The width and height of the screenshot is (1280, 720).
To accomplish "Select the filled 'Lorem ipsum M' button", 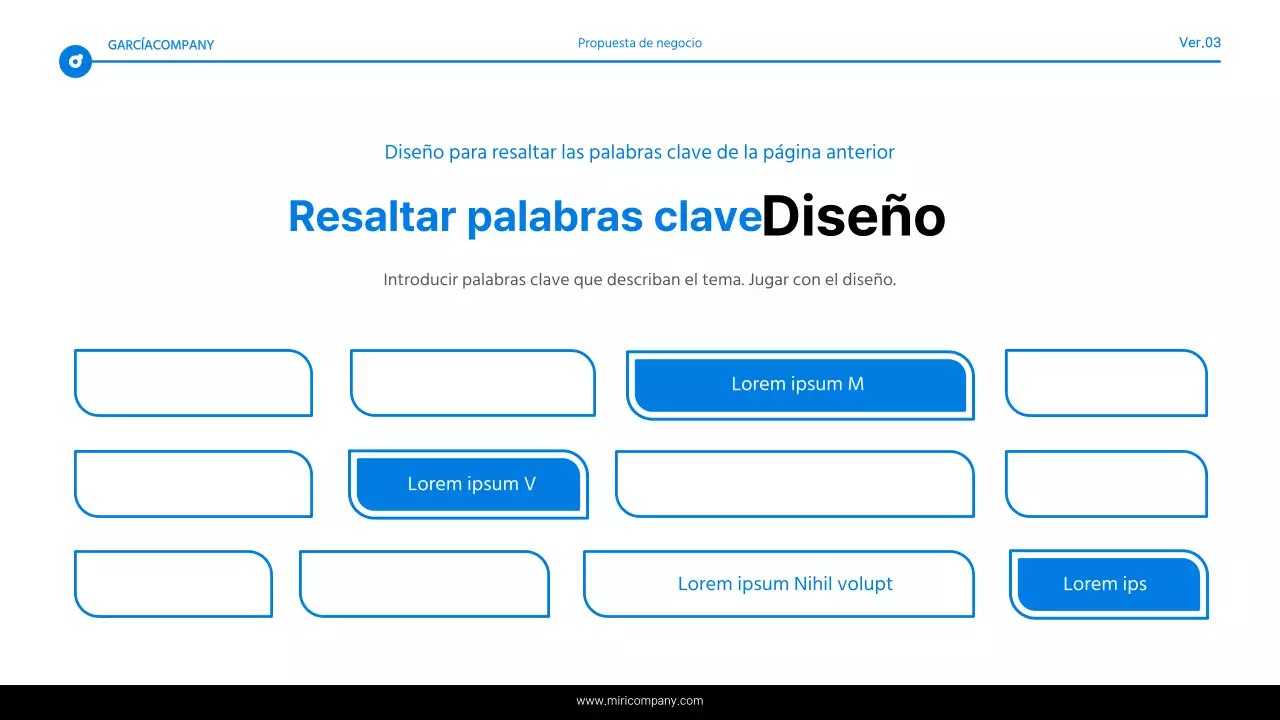I will [x=799, y=384].
